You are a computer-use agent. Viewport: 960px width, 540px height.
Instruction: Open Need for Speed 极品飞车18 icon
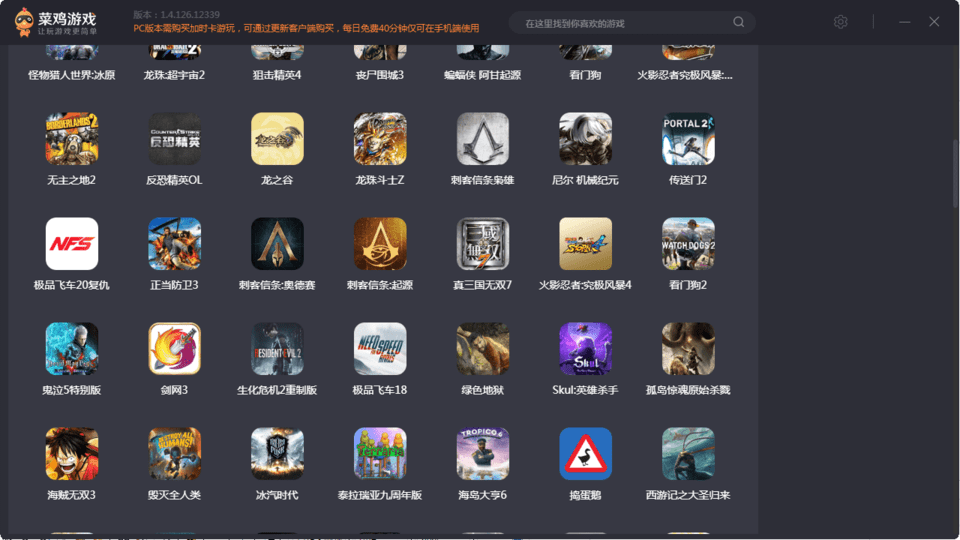(380, 348)
